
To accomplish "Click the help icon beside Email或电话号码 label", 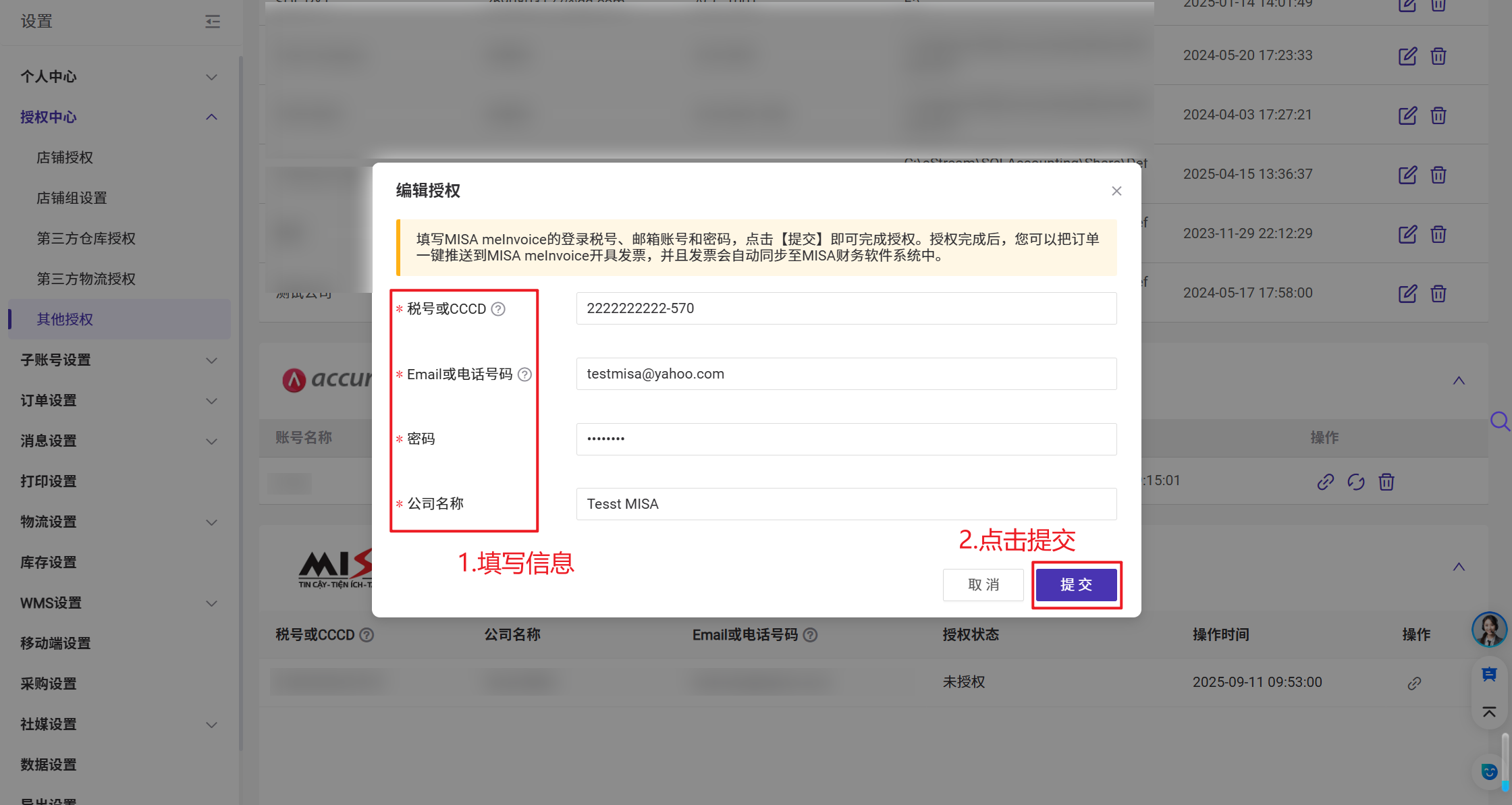I will (524, 374).
